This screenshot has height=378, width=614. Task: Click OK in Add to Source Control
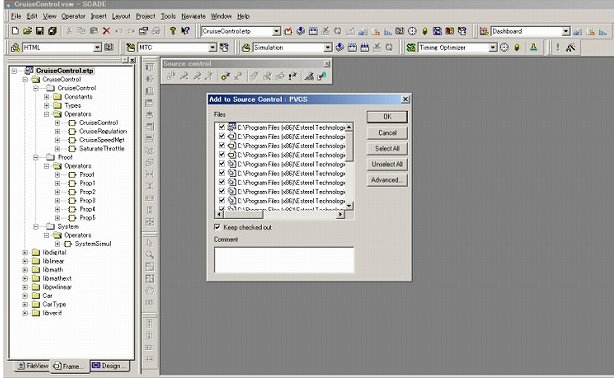click(387, 116)
